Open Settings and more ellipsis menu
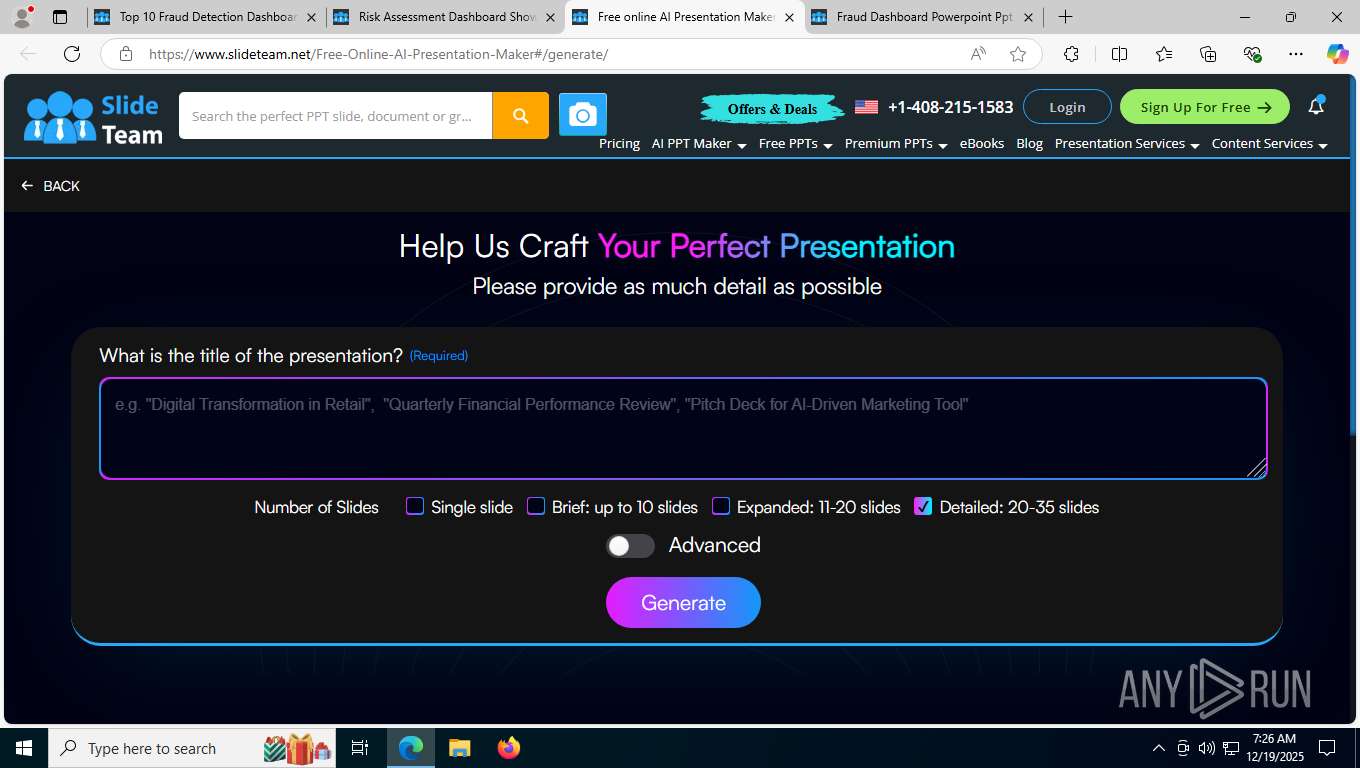 pos(1296,54)
